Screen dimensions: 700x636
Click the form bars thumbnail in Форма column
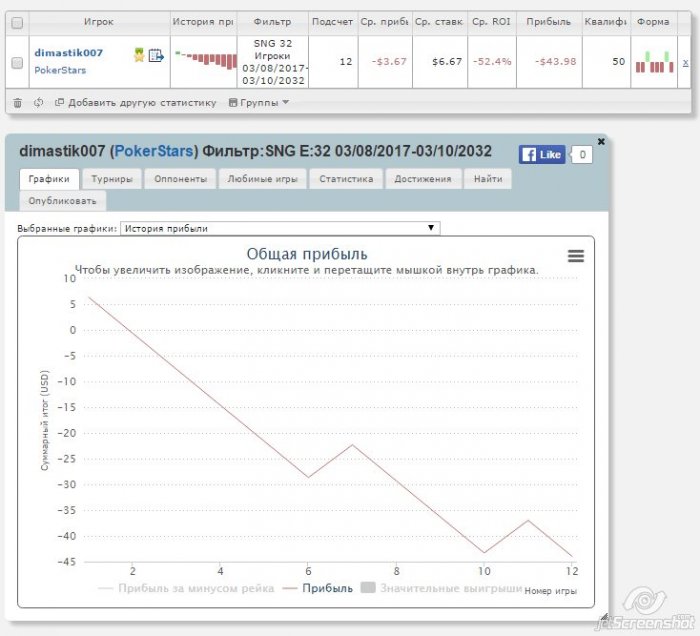point(654,62)
